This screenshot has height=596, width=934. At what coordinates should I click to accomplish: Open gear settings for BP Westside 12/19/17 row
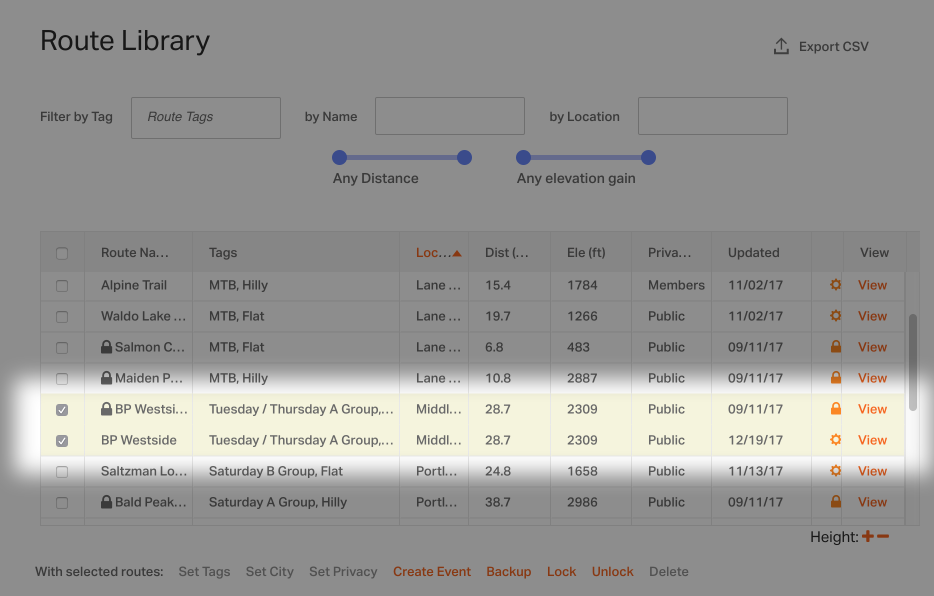836,439
